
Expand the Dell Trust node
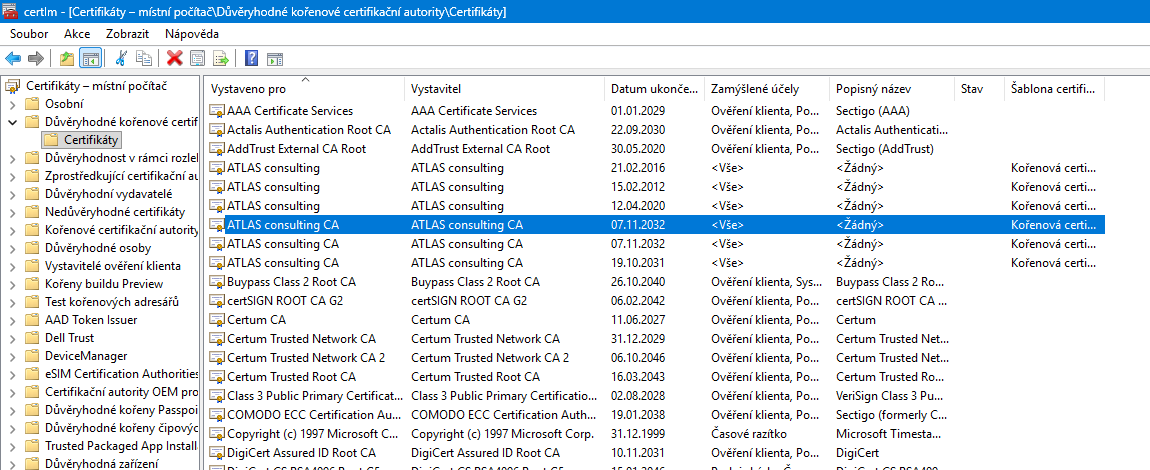click(x=12, y=338)
